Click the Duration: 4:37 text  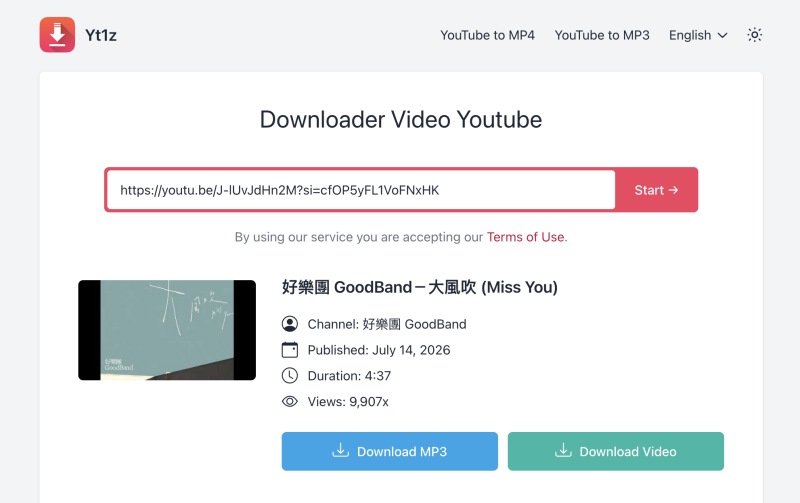tap(349, 376)
